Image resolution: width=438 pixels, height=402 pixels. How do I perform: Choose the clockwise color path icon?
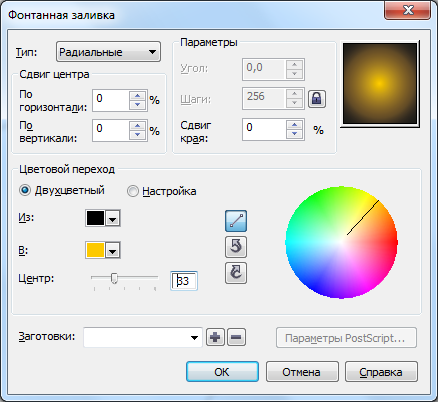[236, 273]
